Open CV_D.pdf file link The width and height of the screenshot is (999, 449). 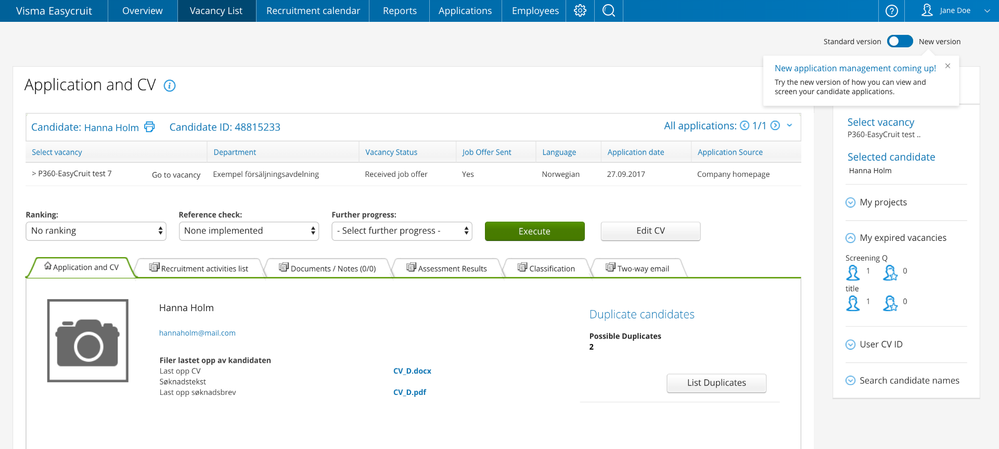click(410, 392)
